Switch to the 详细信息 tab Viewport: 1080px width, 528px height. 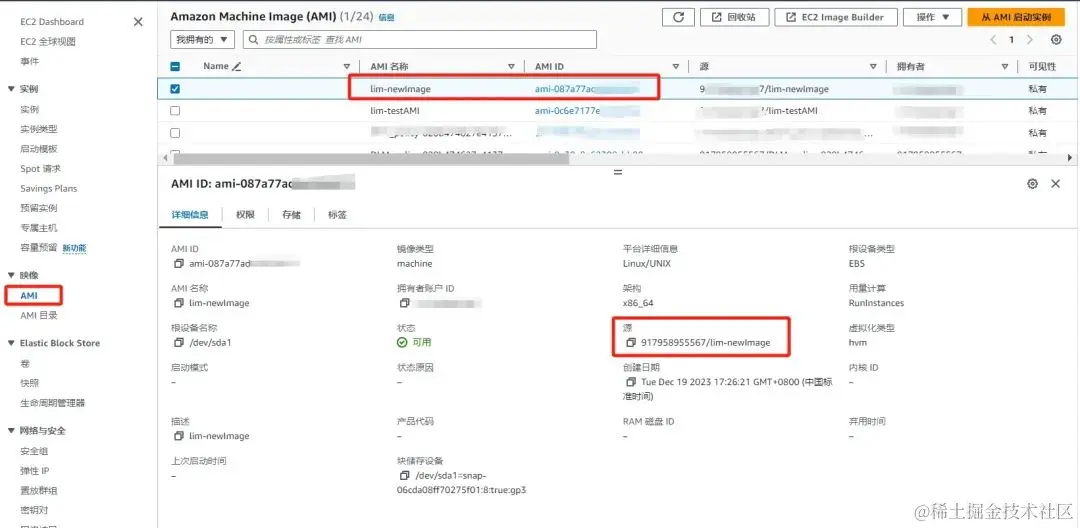tap(189, 215)
